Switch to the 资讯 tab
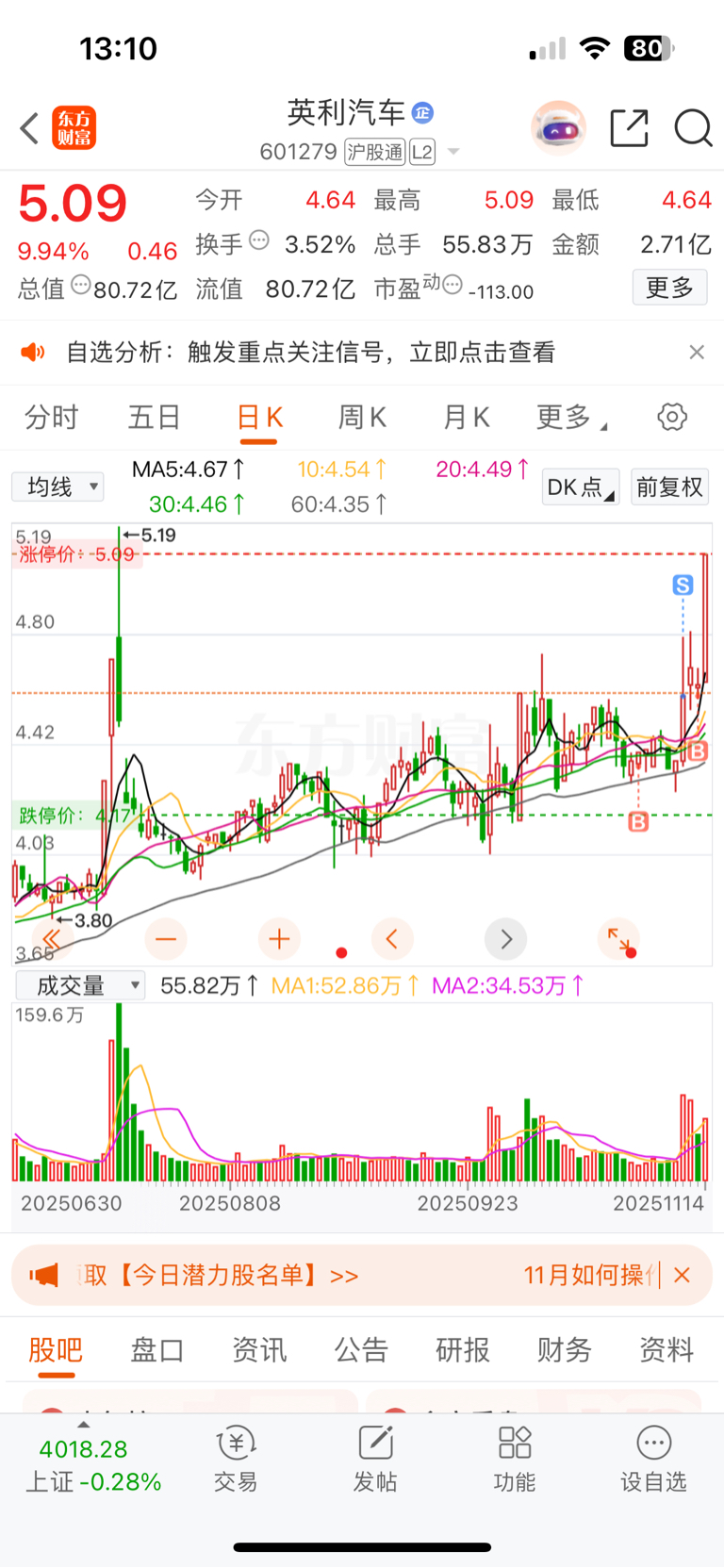Screen dimensions: 724x1568 pos(259,1350)
